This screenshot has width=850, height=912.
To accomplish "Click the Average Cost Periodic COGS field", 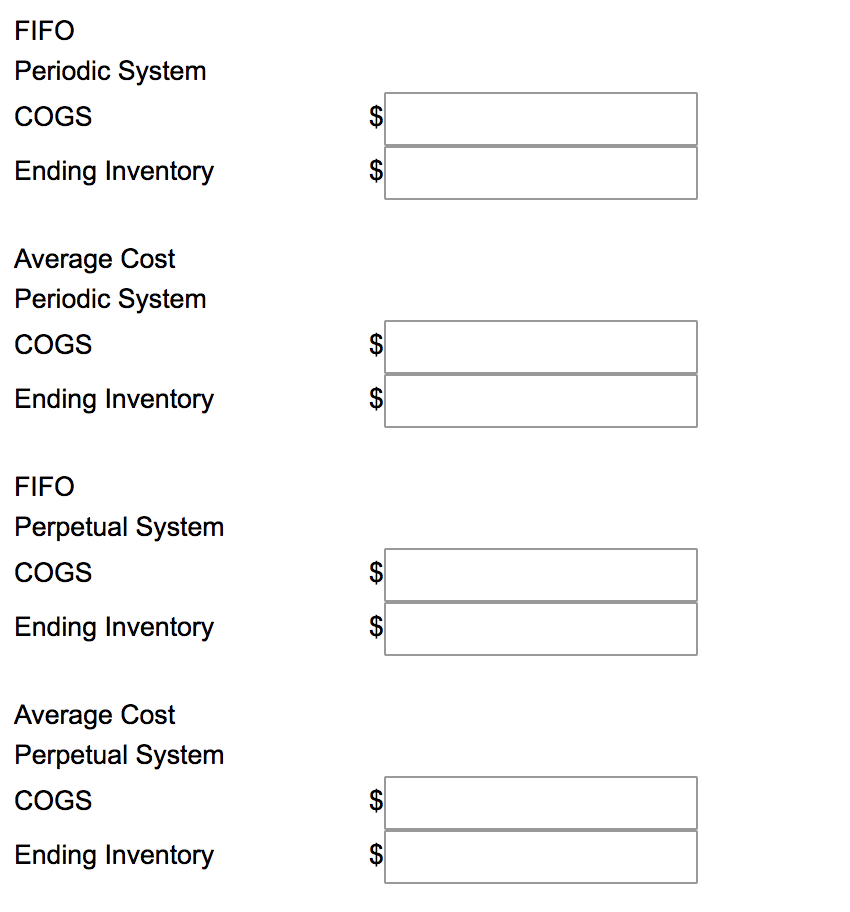I will click(540, 347).
